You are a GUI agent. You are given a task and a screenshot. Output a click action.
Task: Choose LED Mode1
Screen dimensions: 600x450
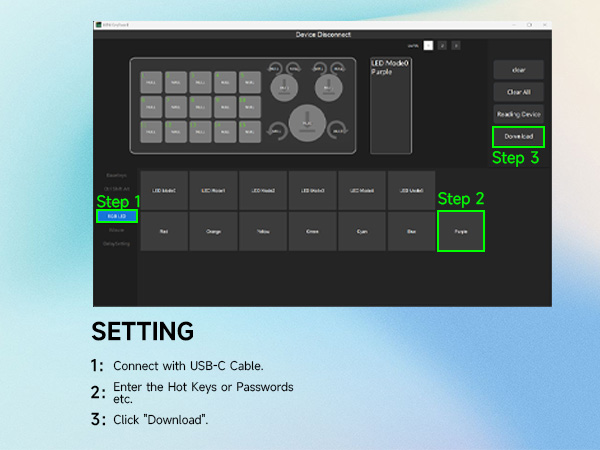click(214, 191)
